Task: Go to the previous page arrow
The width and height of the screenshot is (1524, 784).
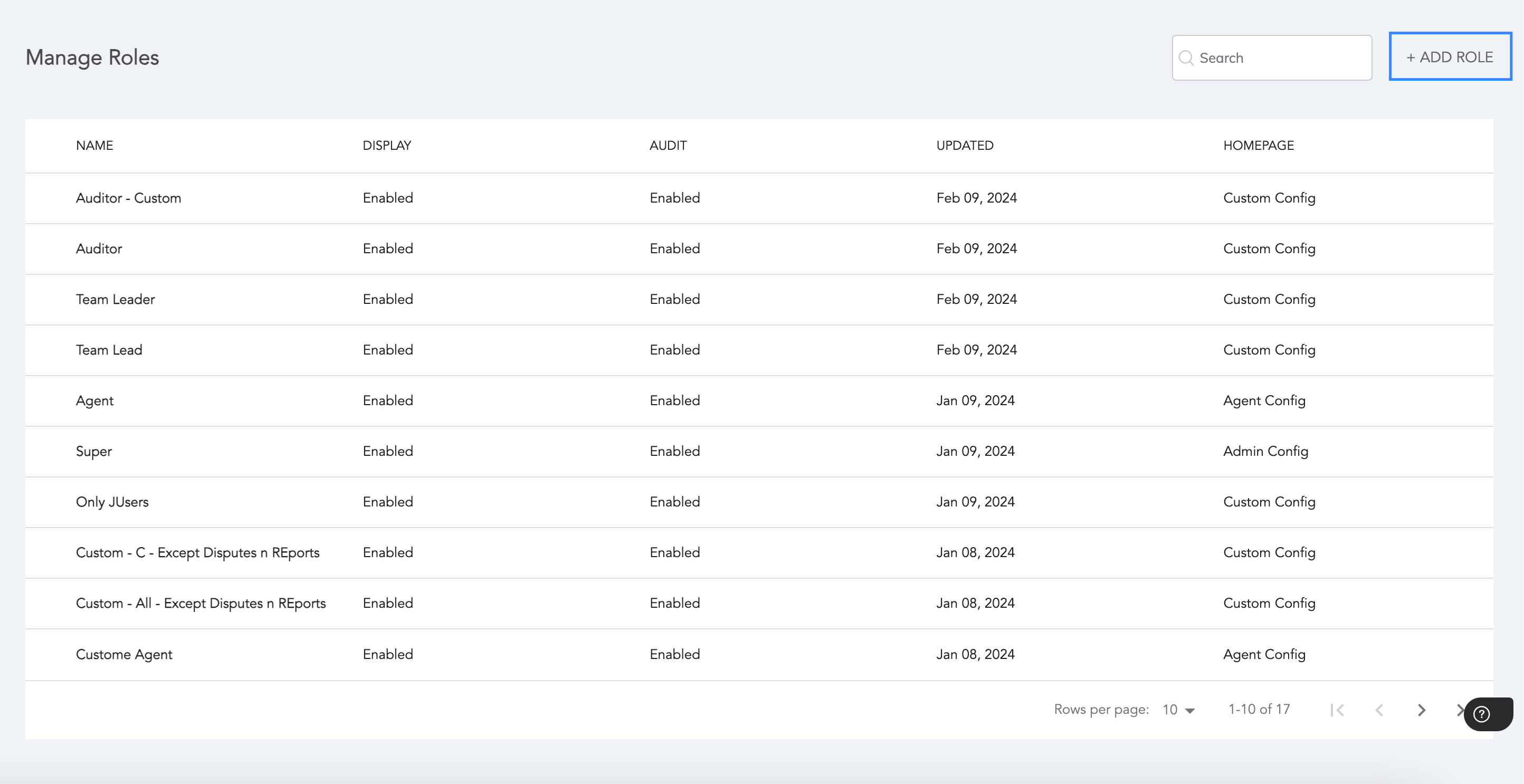Action: pyautogui.click(x=1379, y=710)
